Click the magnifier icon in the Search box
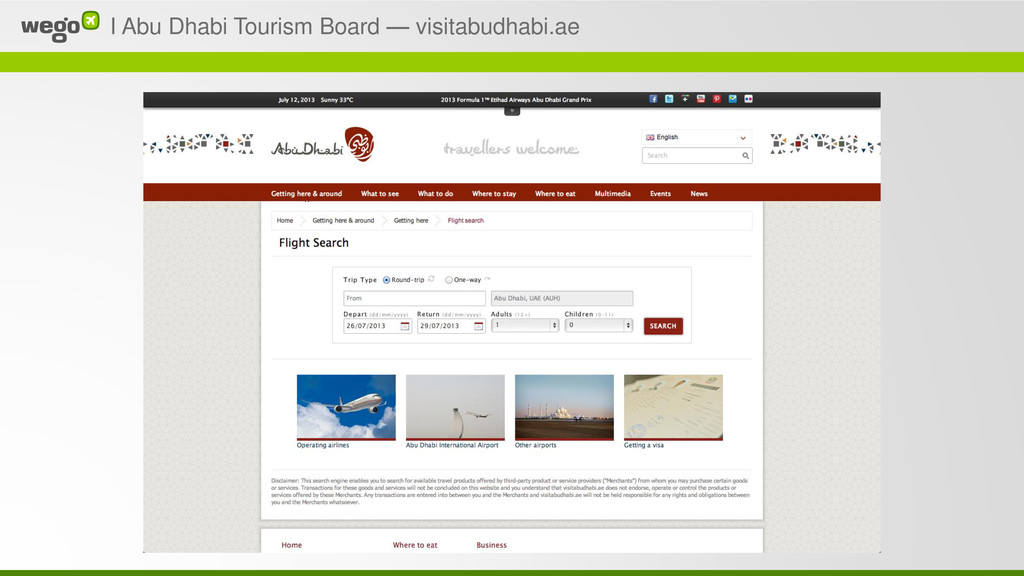Viewport: 1024px width, 576px height. click(745, 155)
